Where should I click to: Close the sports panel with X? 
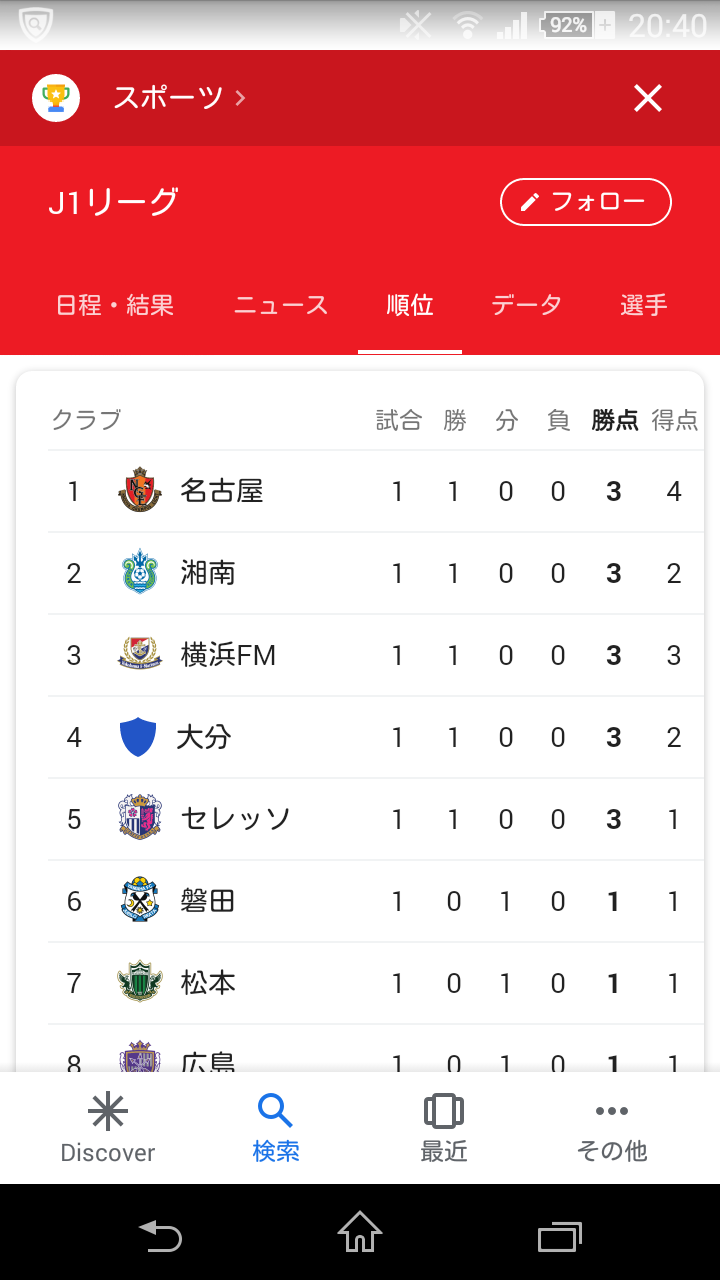[648, 98]
